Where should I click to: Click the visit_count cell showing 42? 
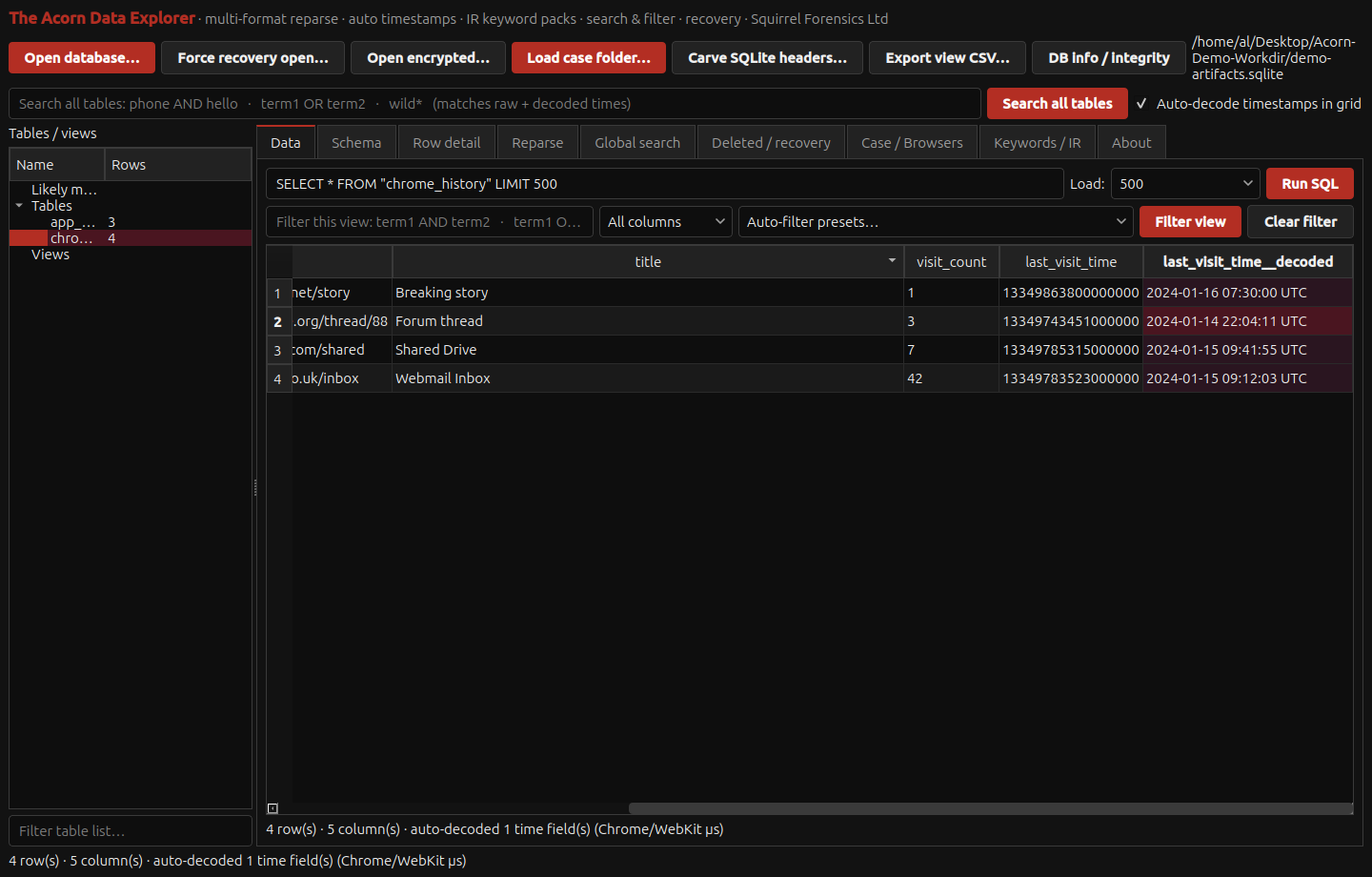(951, 378)
